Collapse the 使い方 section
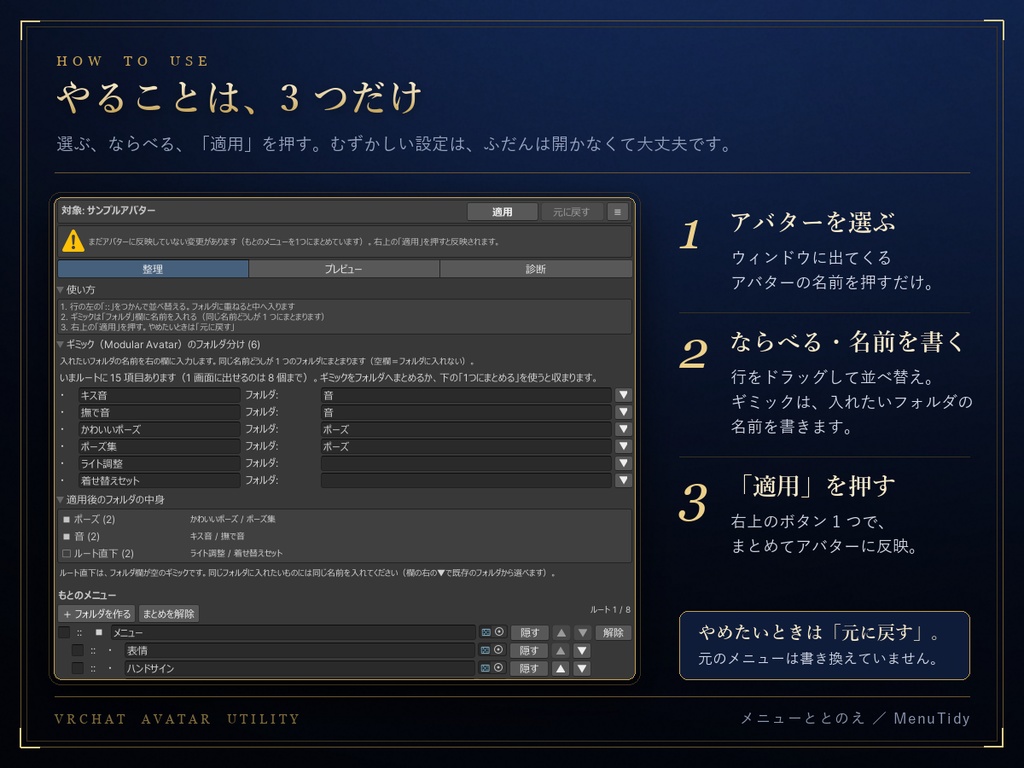 (x=61, y=289)
